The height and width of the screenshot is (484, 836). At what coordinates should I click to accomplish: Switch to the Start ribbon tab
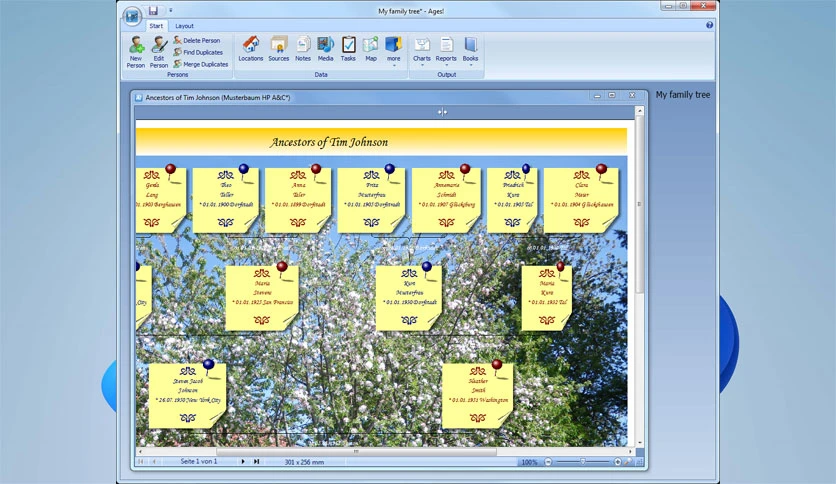click(x=156, y=26)
